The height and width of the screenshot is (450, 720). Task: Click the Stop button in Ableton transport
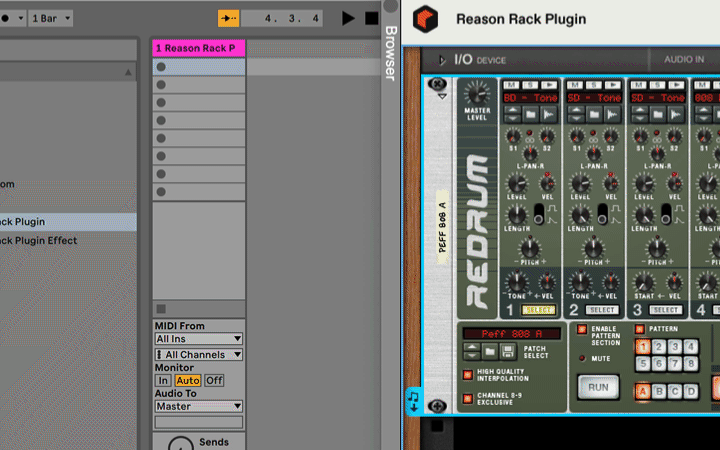(371, 18)
